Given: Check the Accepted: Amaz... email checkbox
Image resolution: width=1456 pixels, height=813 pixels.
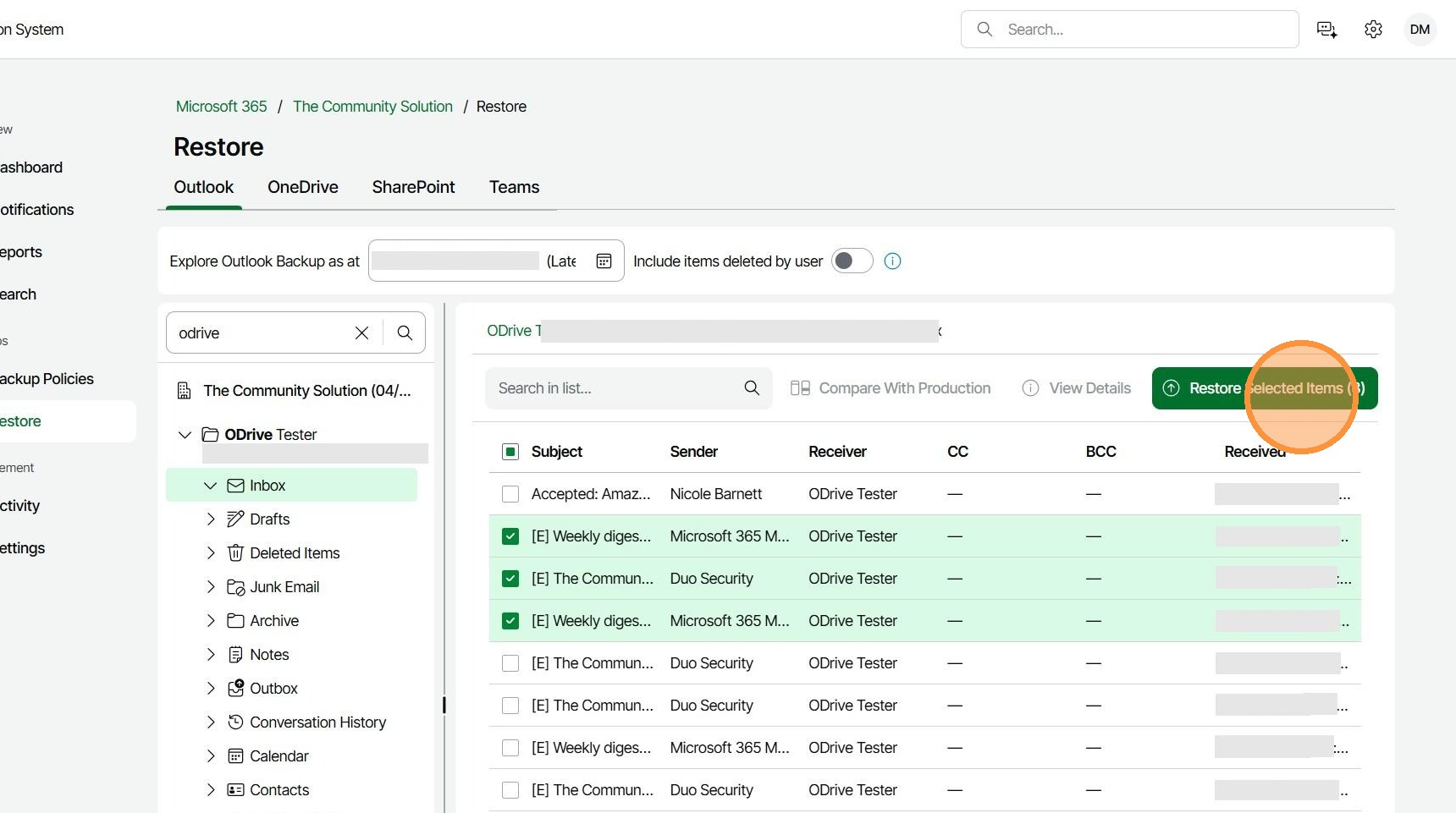Looking at the screenshot, I should click(510, 494).
